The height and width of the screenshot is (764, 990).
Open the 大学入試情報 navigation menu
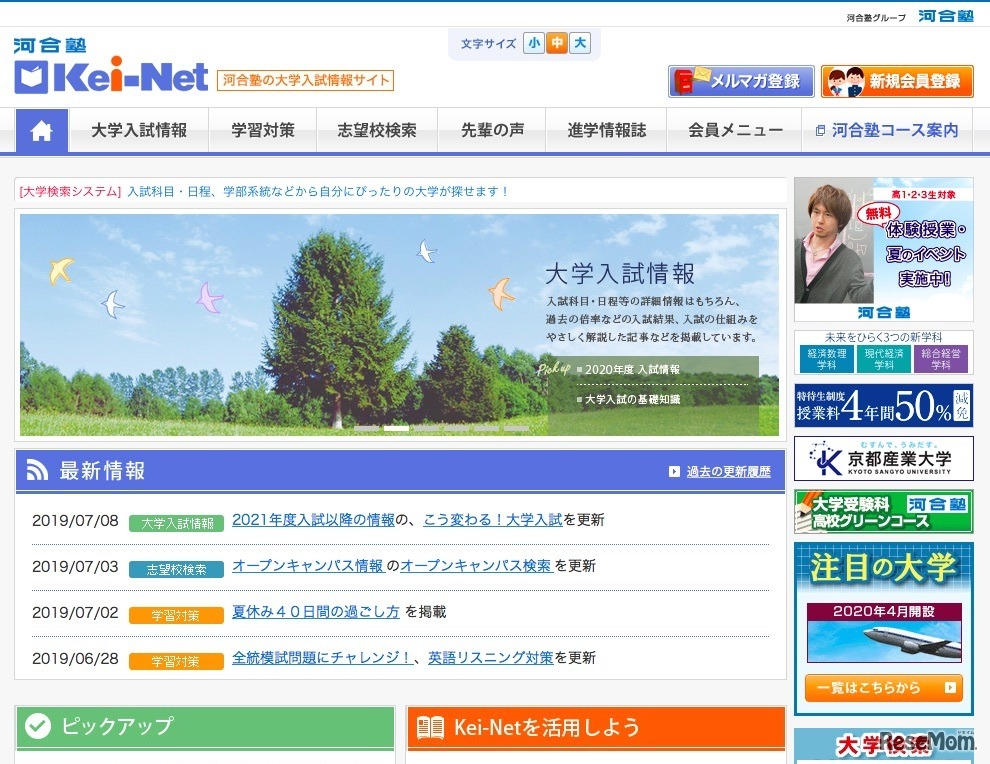point(138,129)
